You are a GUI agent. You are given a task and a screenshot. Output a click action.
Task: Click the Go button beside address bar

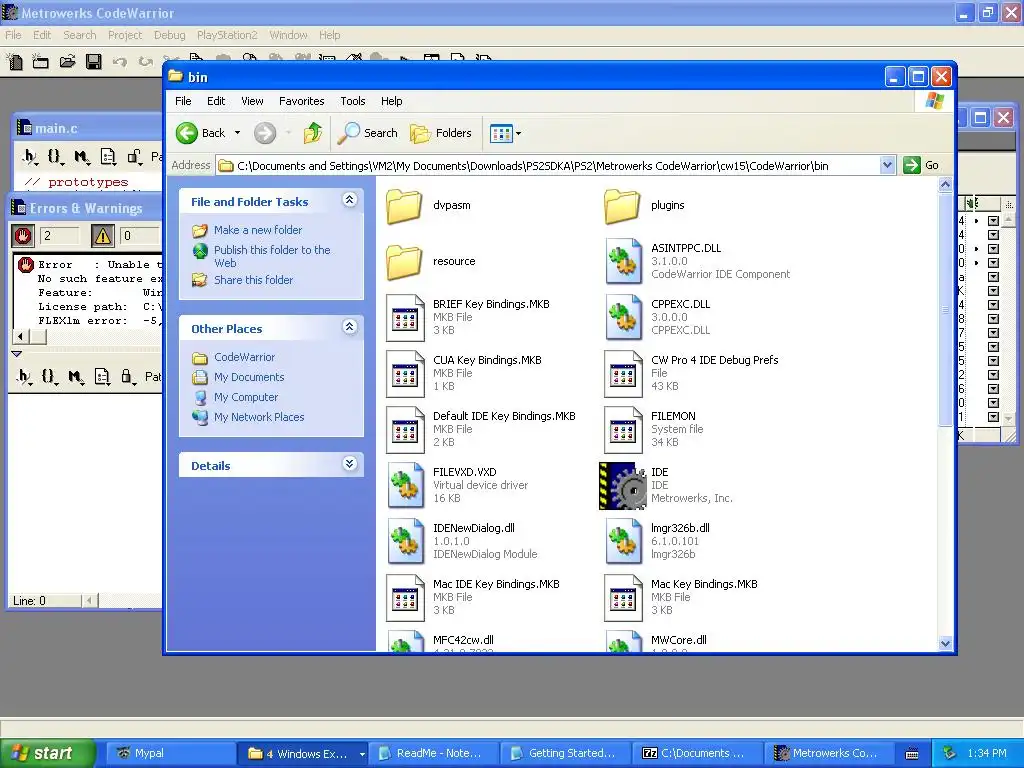click(921, 165)
